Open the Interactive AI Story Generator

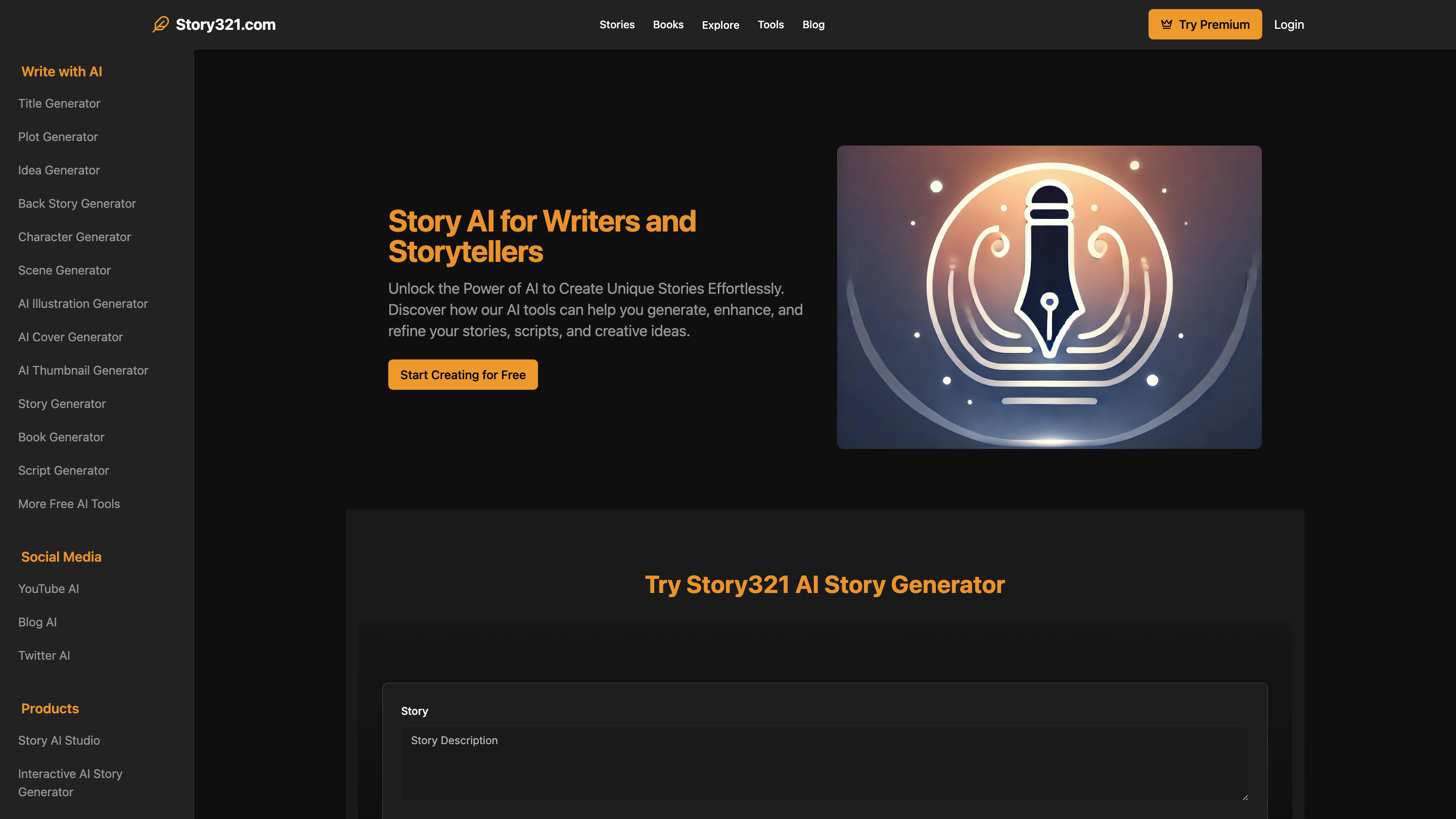(70, 782)
